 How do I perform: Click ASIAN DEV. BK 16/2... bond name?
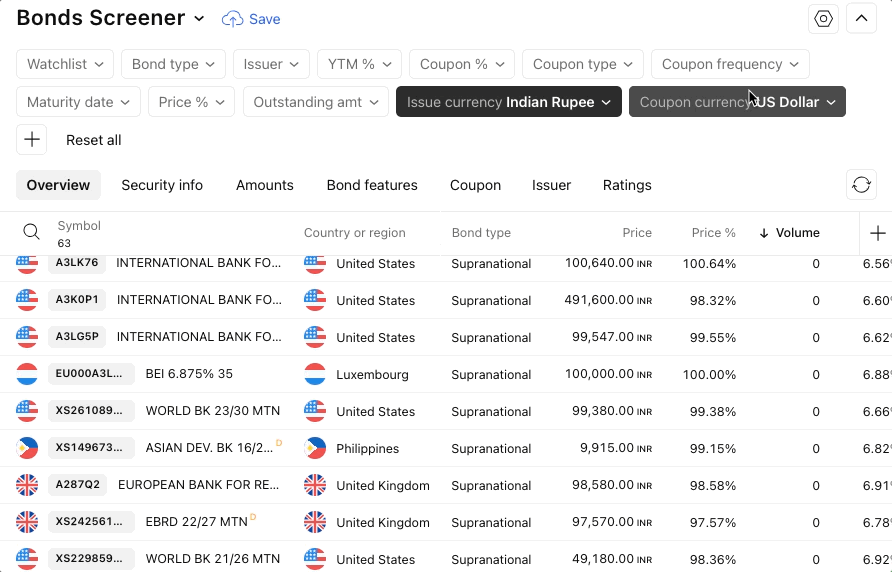coord(209,448)
